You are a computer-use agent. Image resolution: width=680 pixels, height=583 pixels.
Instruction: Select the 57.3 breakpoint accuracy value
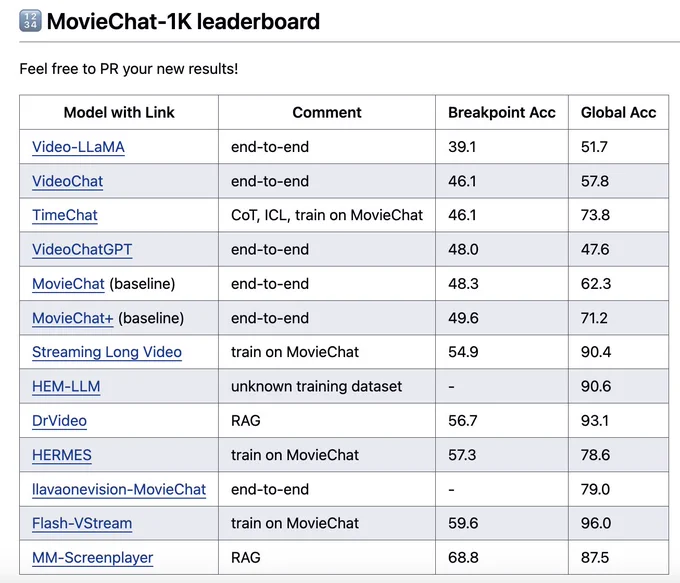pyautogui.click(x=462, y=455)
